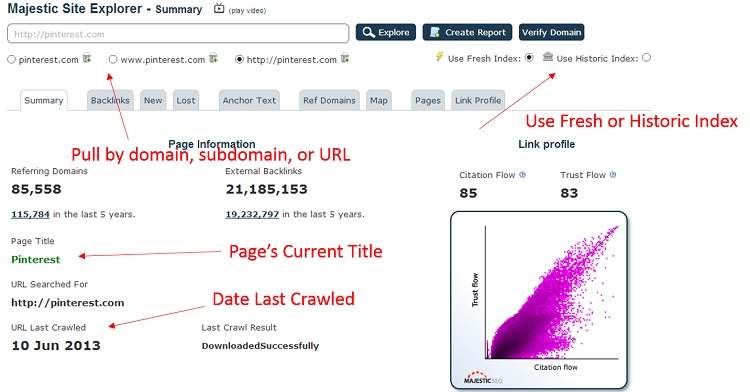Viewport: 750px width, 392px height.
Task: Click the Trust Flow help icon
Action: (x=613, y=174)
